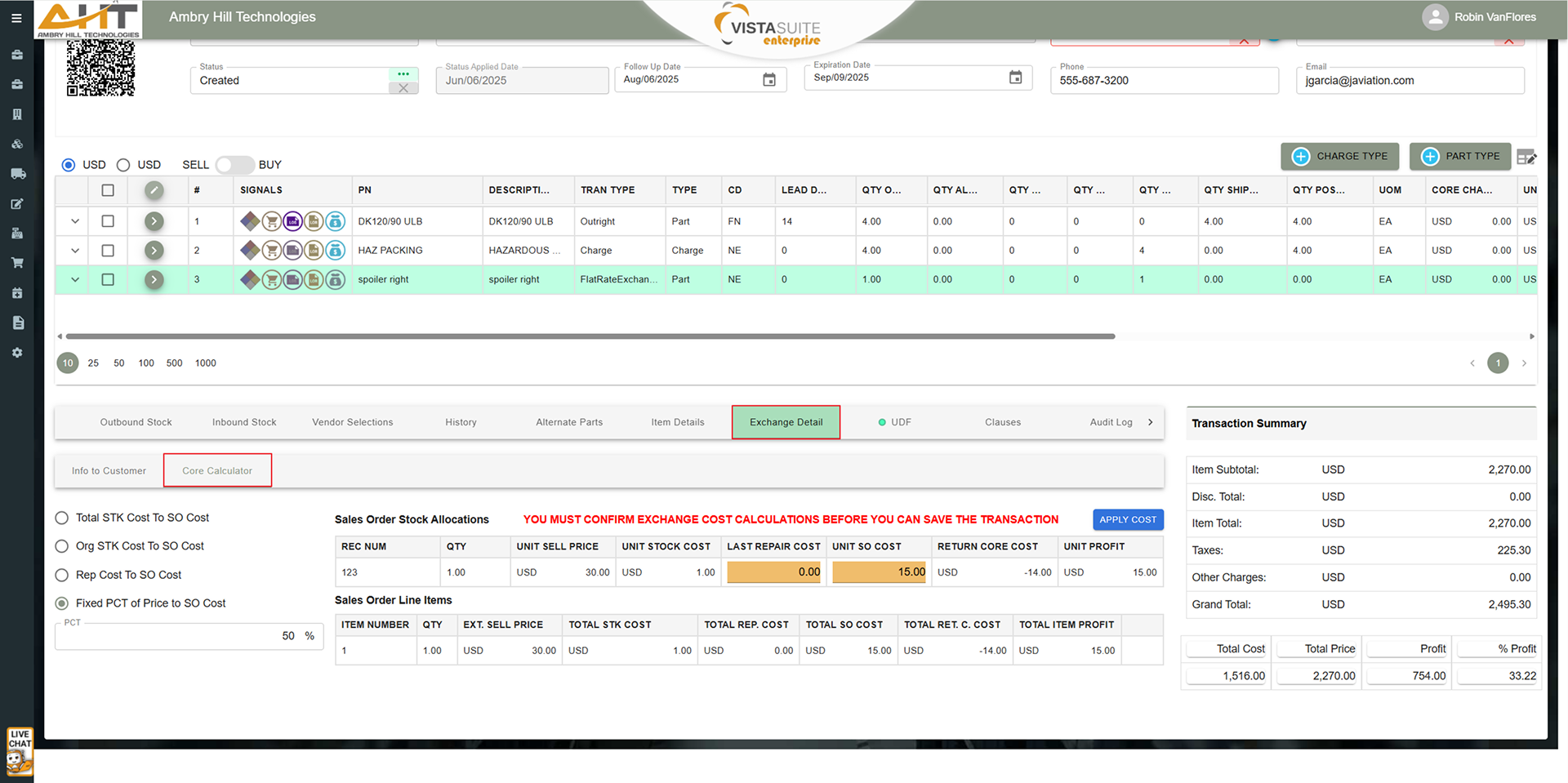Open the hamburger menu in the sidebar
1568x783 pixels.
pyautogui.click(x=16, y=17)
